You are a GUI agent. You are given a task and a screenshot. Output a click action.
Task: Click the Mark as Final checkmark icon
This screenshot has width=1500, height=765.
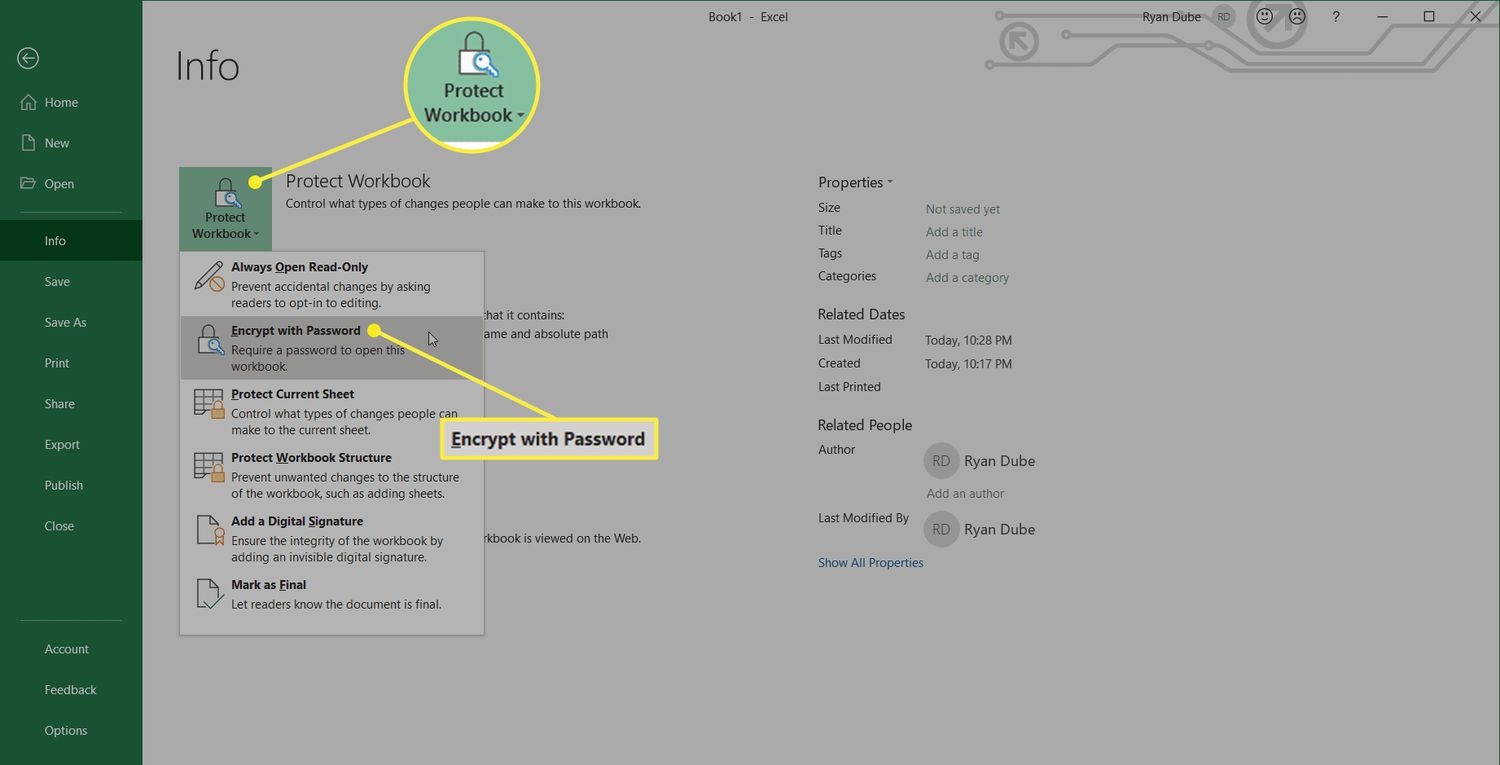(x=209, y=595)
